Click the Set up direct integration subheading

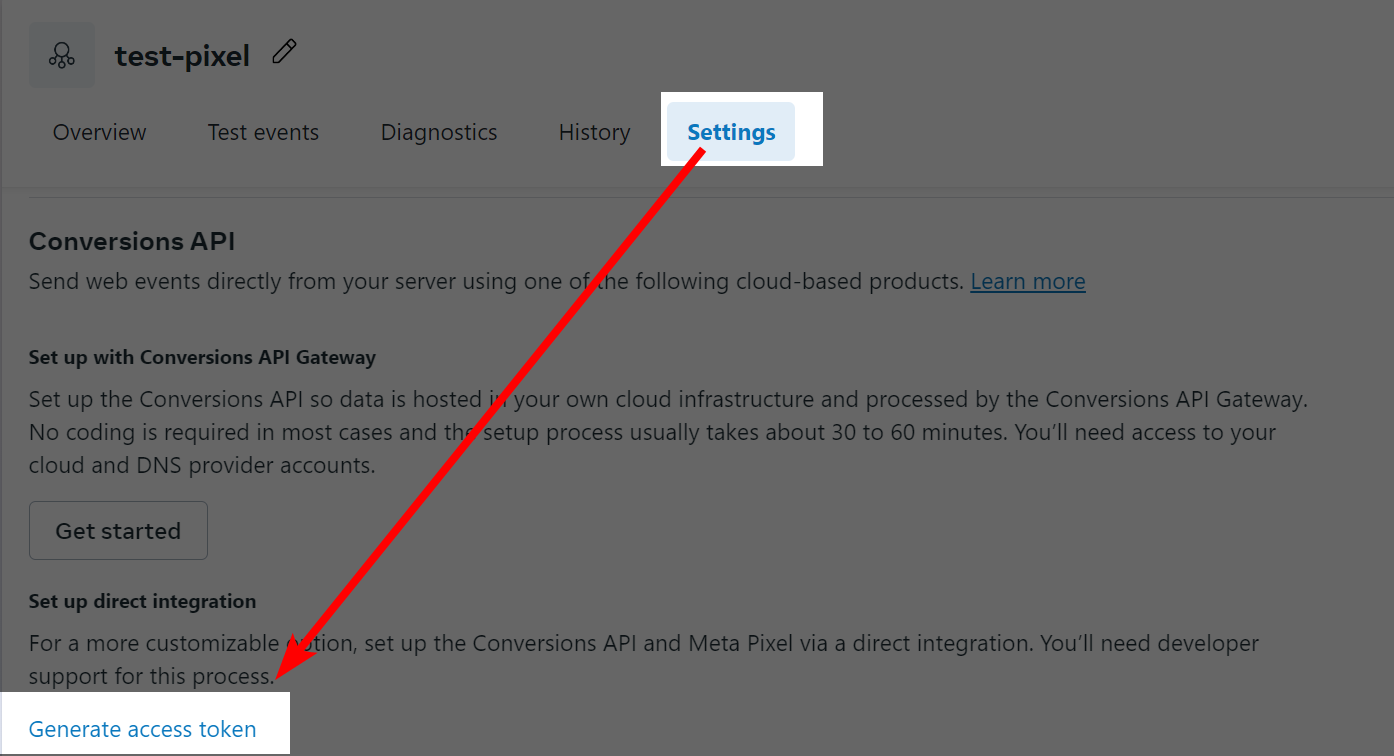[142, 601]
